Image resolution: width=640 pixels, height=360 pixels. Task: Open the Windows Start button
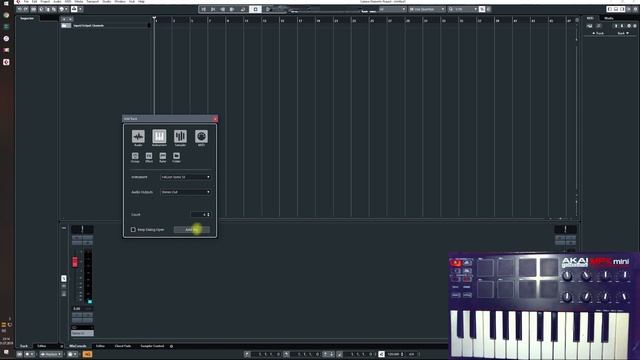pos(6,3)
